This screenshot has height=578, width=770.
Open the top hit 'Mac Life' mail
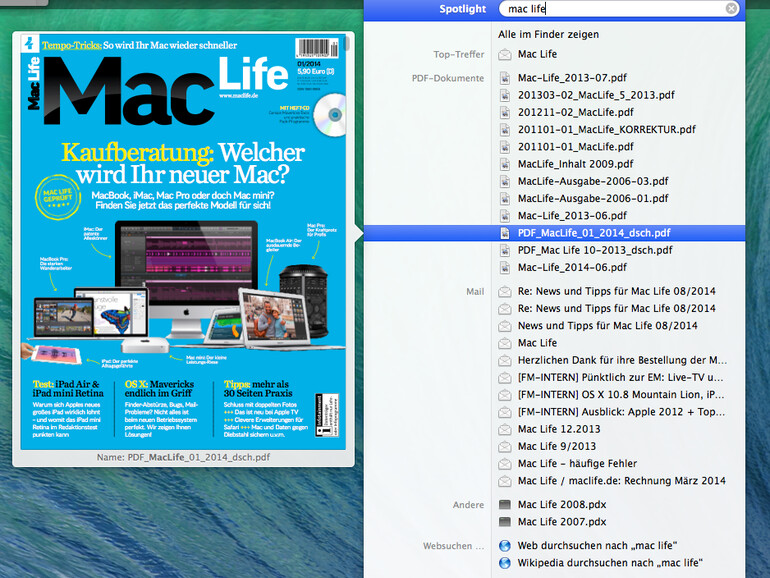pyautogui.click(x=537, y=54)
